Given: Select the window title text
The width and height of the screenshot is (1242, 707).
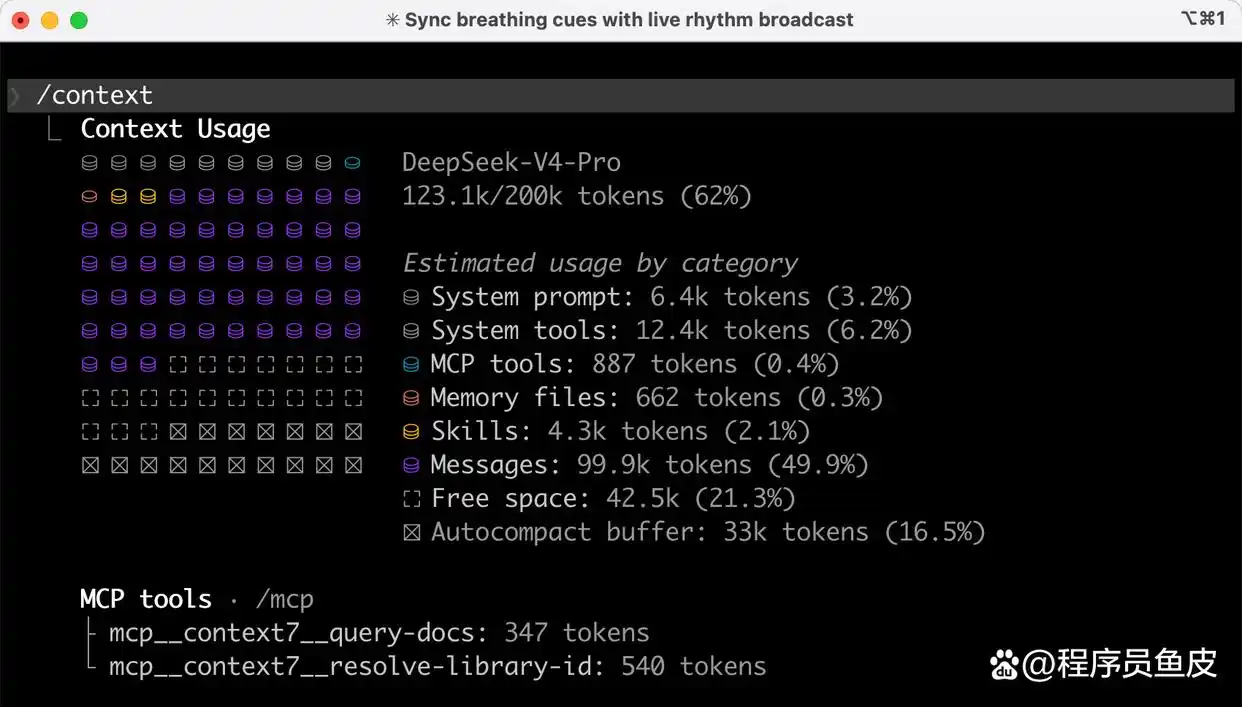Looking at the screenshot, I should 629,20.
